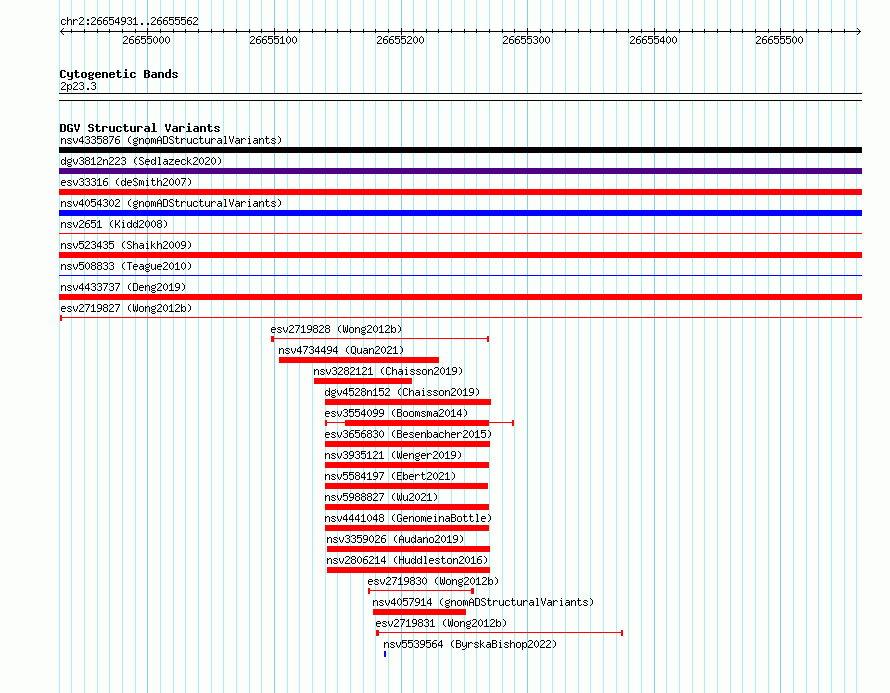Click chr2:26654931..26655562 coordinate text

tap(129, 22)
